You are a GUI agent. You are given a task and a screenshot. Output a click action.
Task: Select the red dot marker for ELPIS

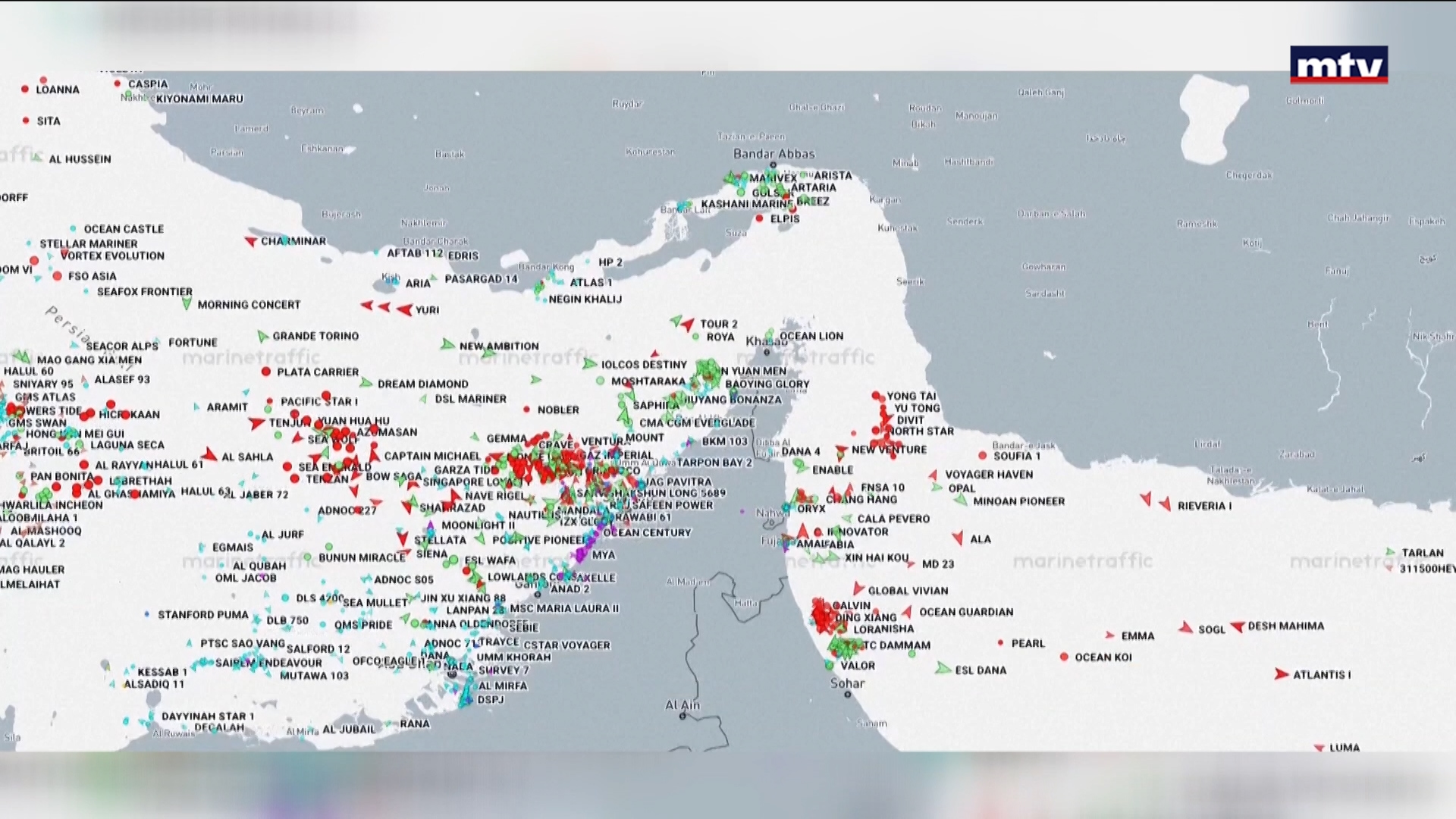pos(759,218)
